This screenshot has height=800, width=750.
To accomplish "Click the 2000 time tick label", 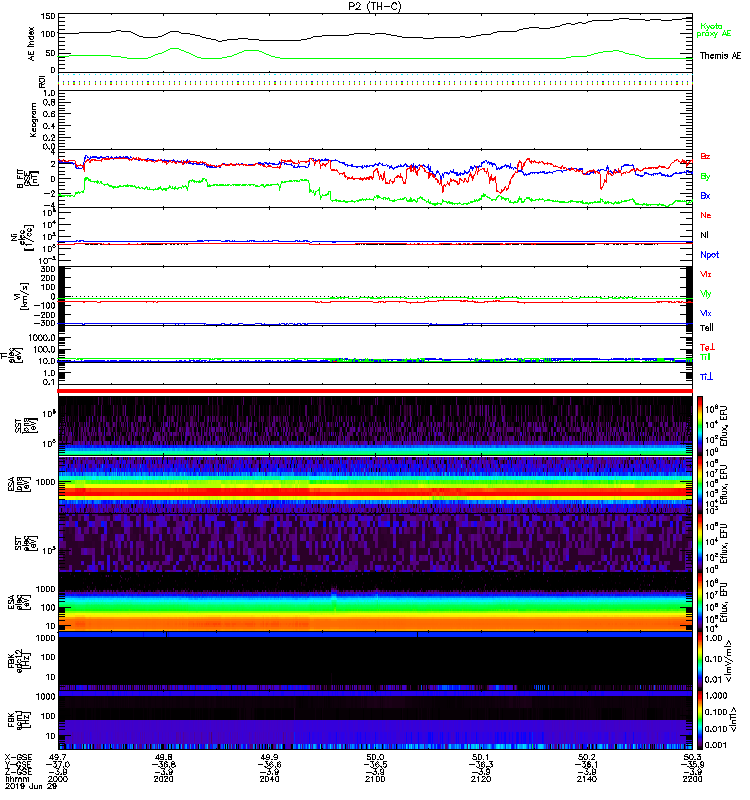I will tap(58, 779).
